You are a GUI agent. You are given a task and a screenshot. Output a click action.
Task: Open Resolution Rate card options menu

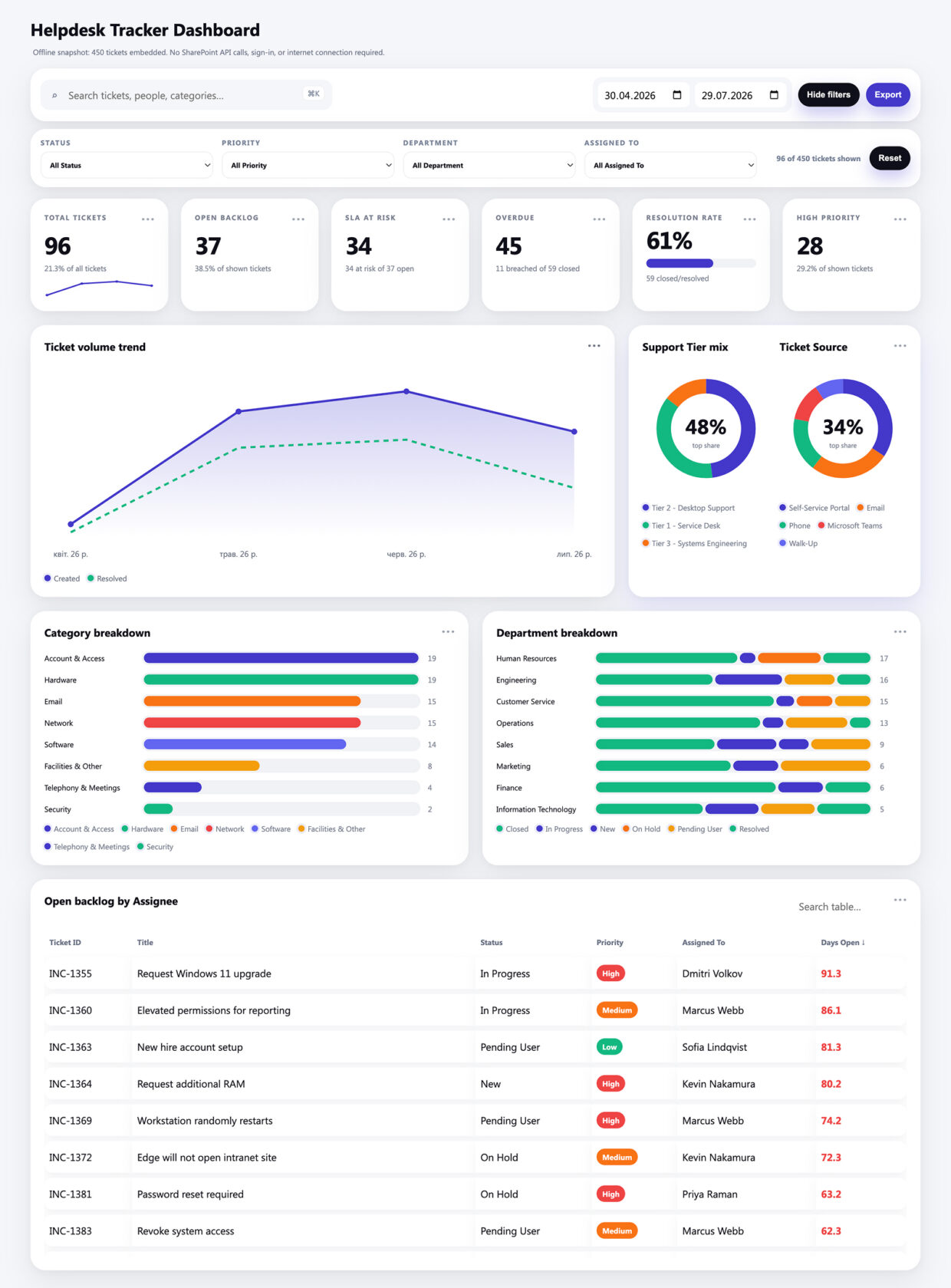click(x=749, y=219)
